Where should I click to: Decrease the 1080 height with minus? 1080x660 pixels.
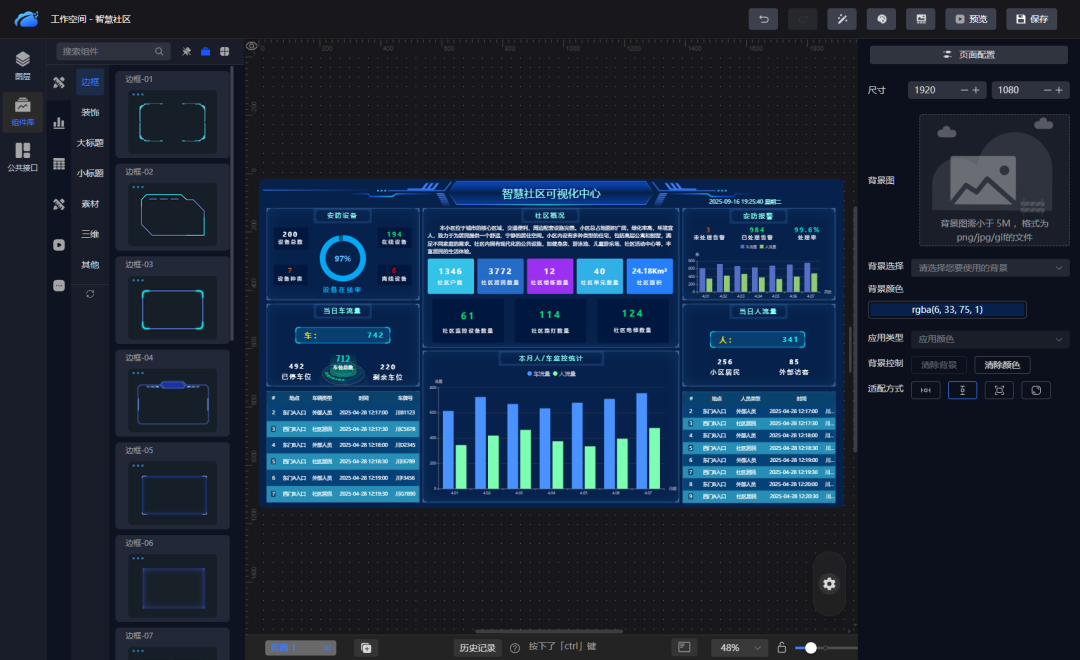click(x=1047, y=90)
